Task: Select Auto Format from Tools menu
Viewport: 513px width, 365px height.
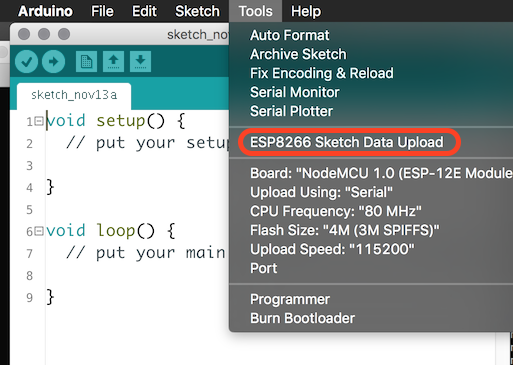Action: click(x=290, y=35)
